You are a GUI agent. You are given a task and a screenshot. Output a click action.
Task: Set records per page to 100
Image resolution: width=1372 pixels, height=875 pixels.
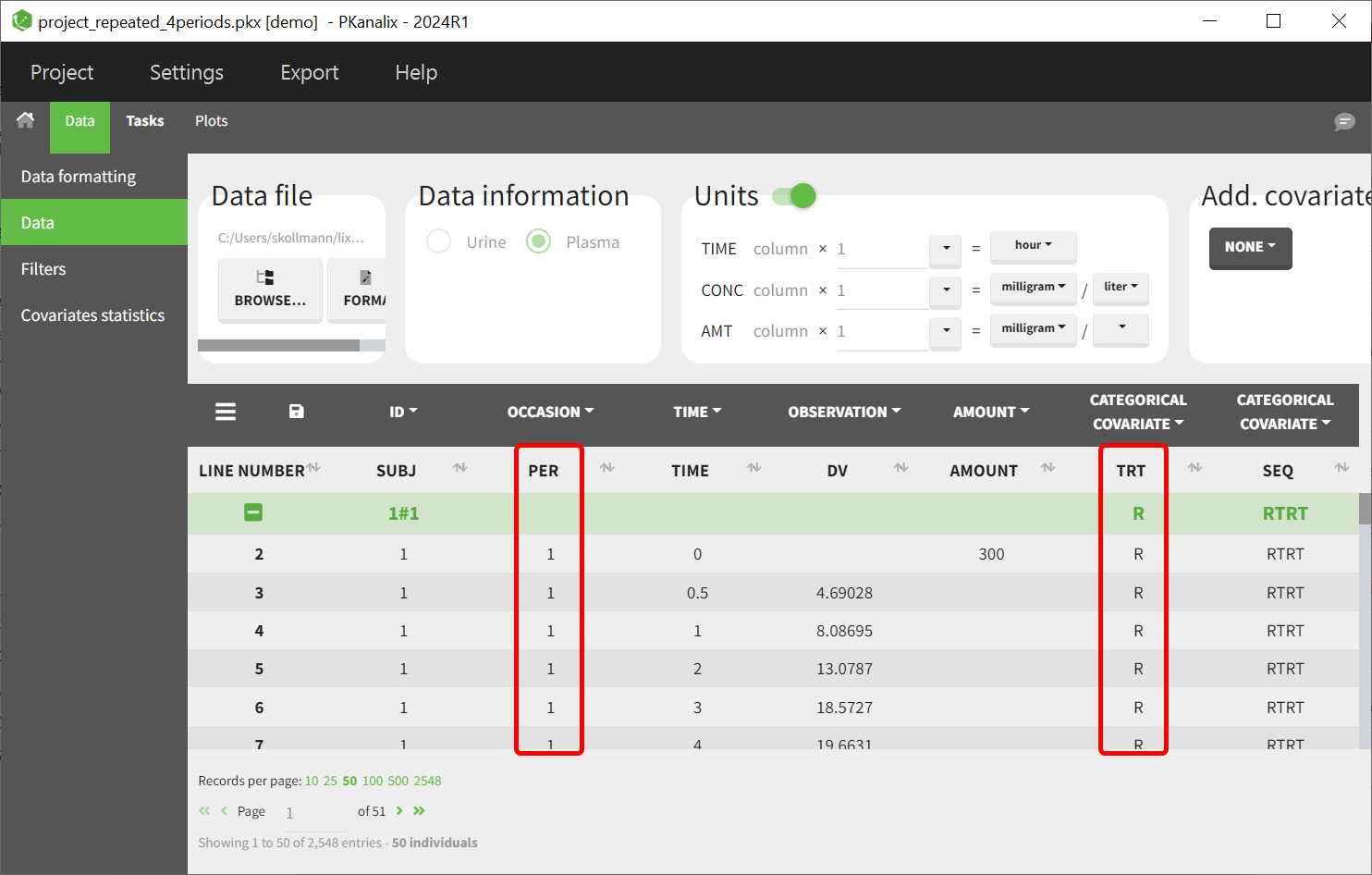[x=373, y=781]
